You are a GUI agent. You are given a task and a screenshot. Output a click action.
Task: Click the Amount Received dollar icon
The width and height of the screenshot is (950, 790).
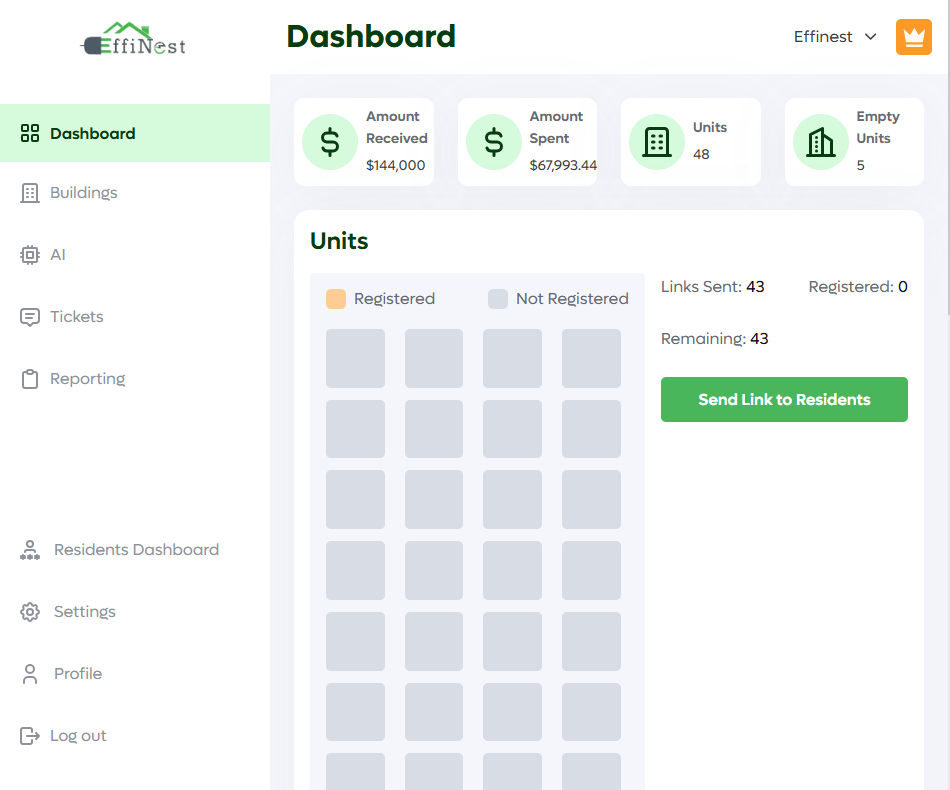(x=330, y=142)
